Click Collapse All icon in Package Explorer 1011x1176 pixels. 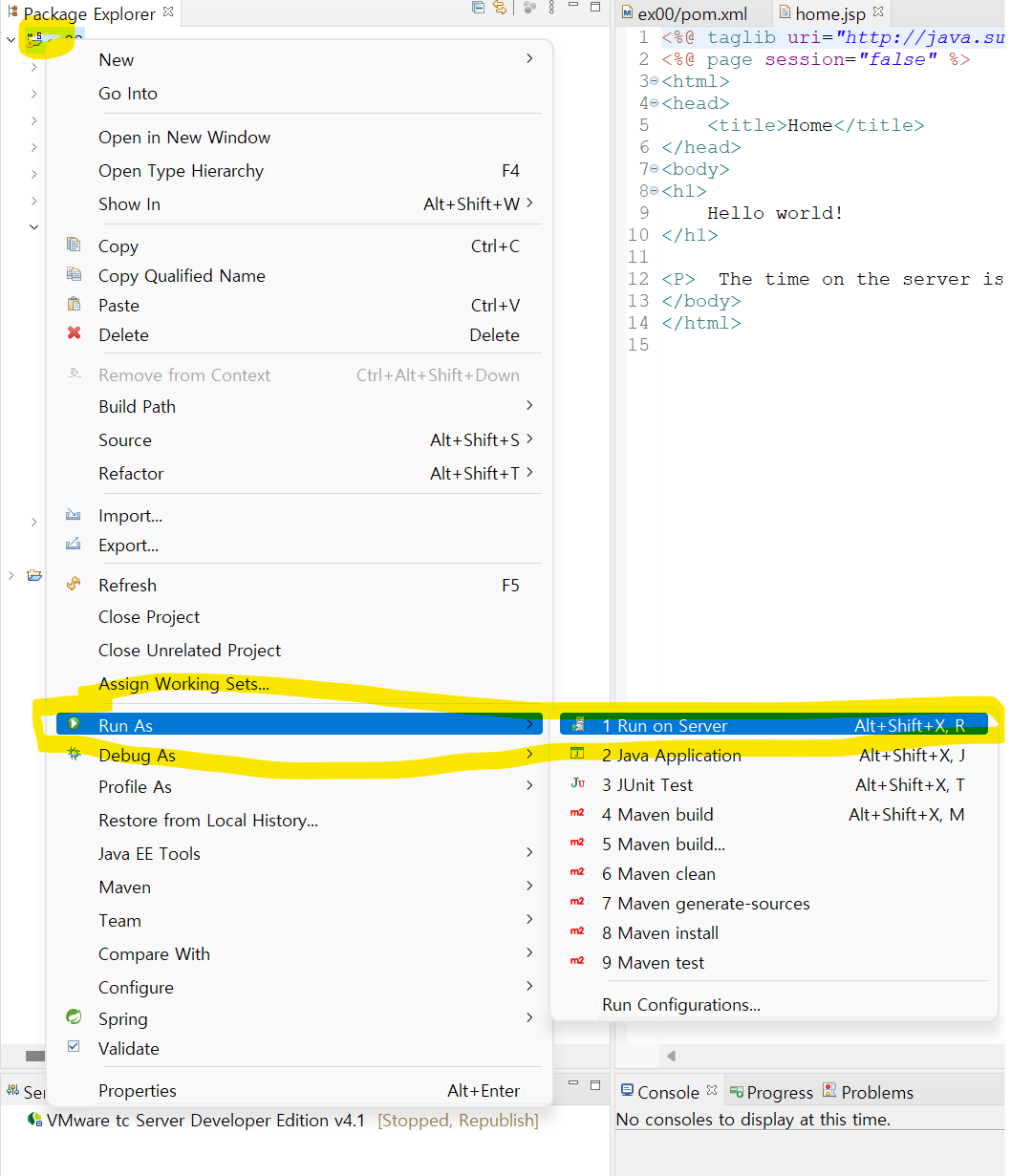(478, 8)
